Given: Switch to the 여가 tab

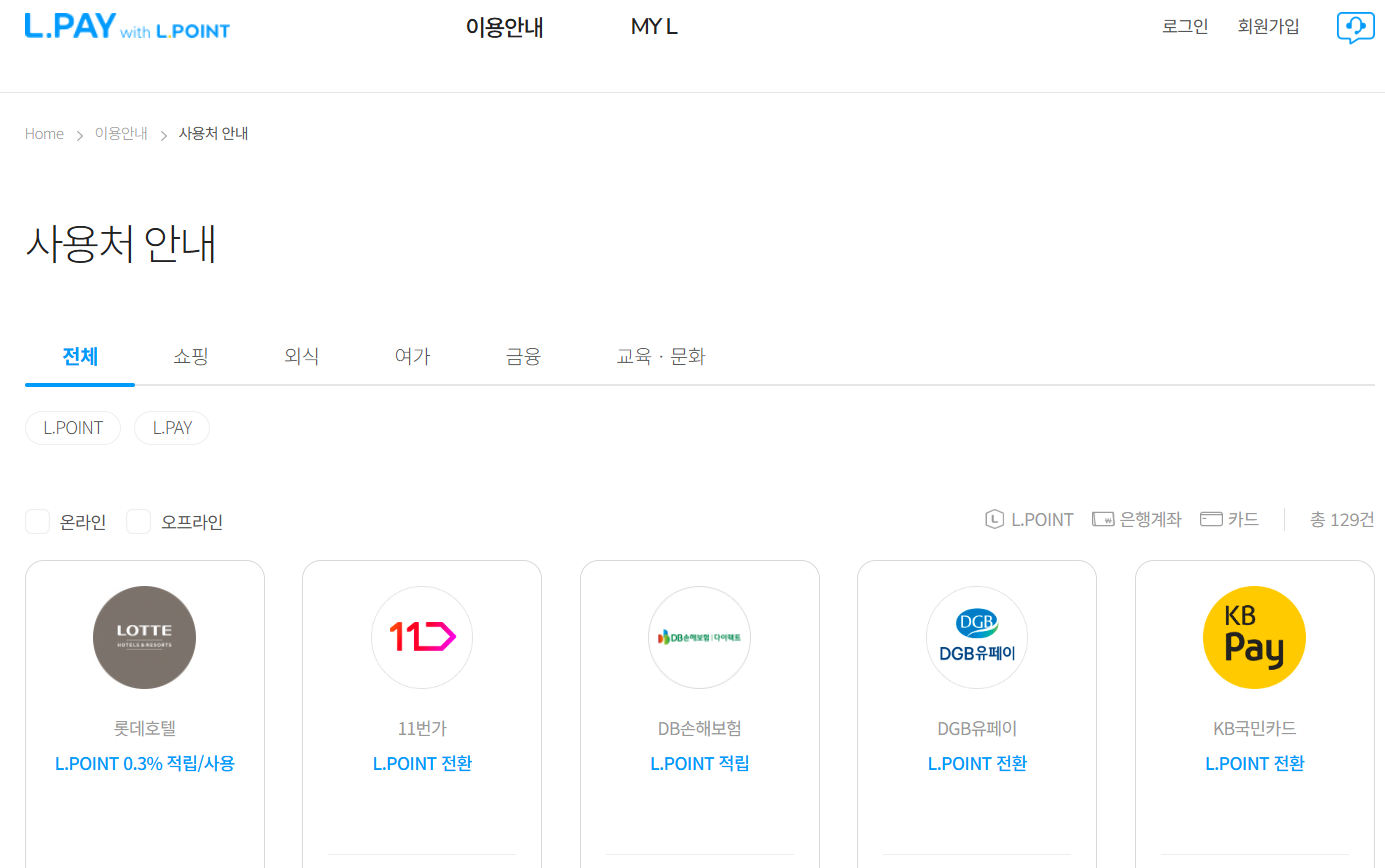Looking at the screenshot, I should point(412,357).
